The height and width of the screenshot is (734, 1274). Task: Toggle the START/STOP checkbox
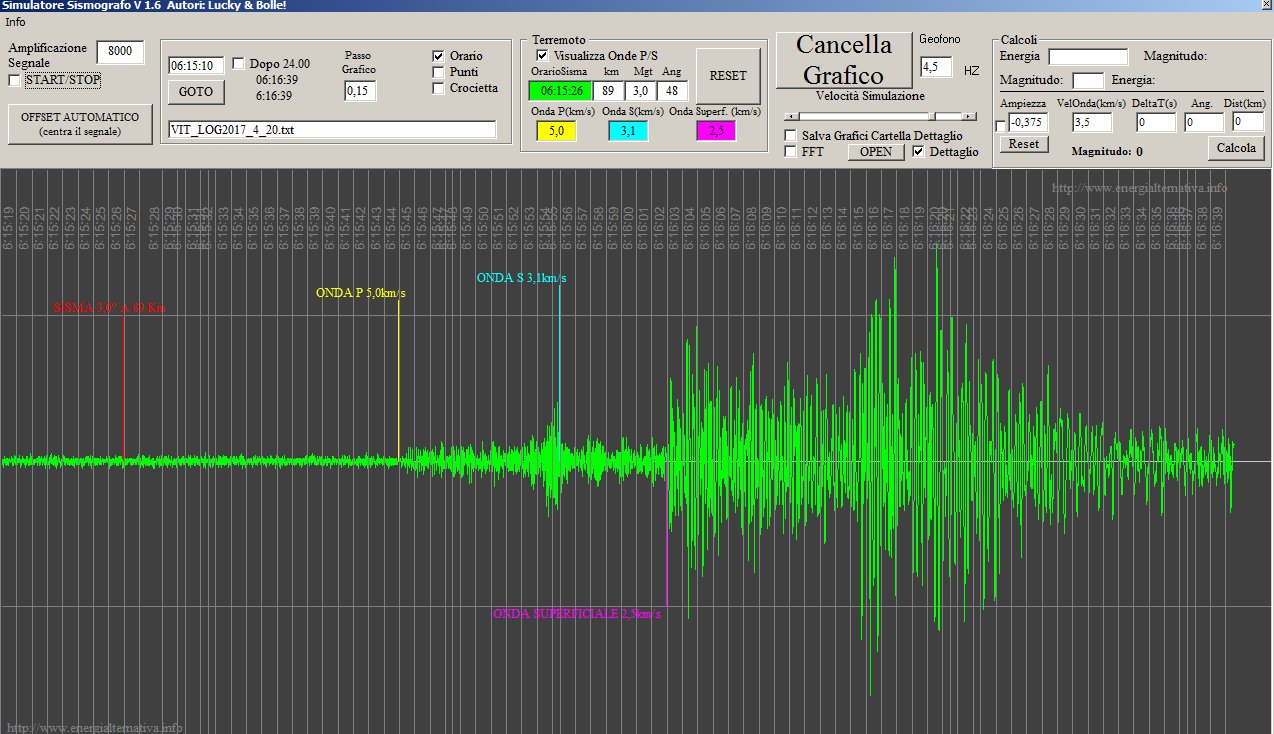point(14,80)
